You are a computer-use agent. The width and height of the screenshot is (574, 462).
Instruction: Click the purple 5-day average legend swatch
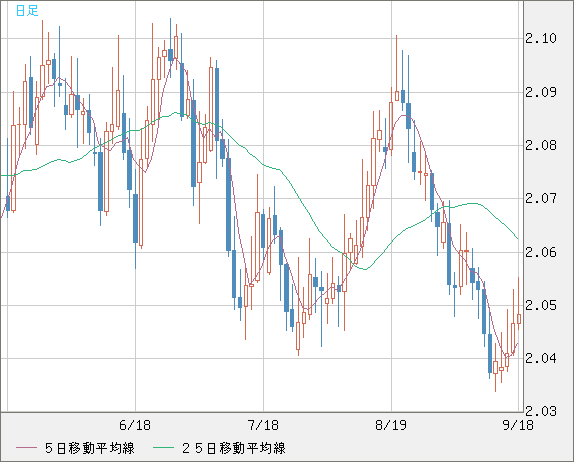pyautogui.click(x=26, y=448)
